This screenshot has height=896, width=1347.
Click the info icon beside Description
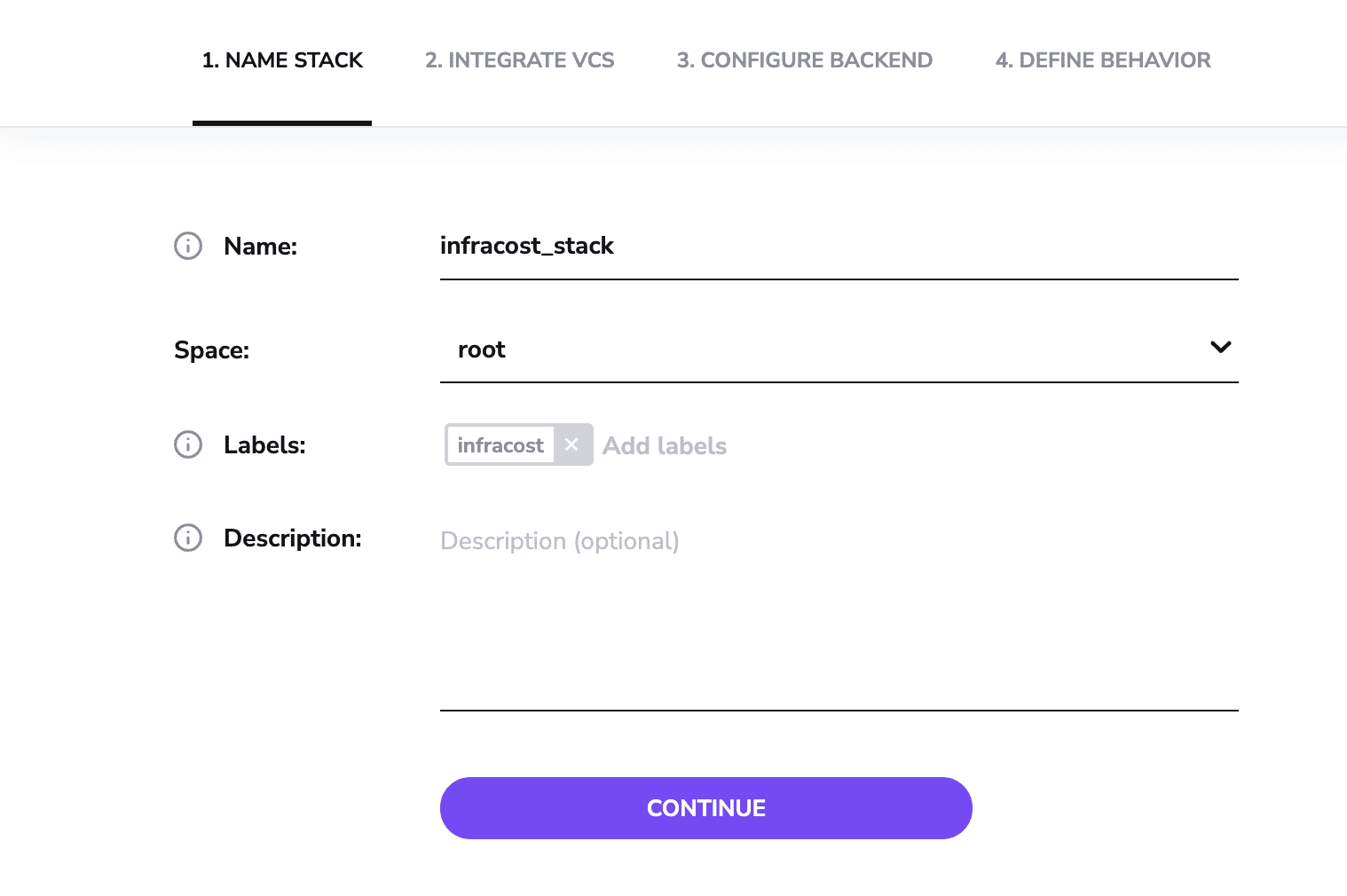click(x=187, y=538)
